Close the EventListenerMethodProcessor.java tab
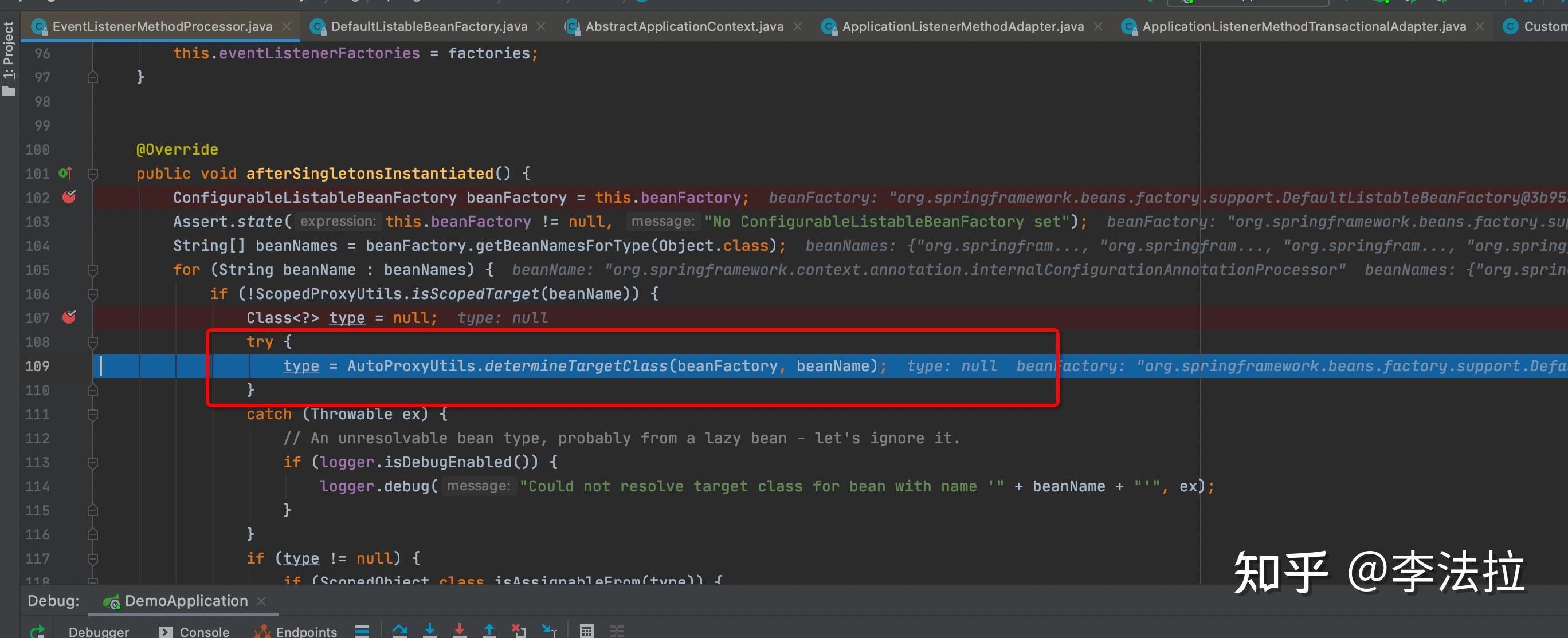This screenshot has height=638, width=1568. click(287, 27)
